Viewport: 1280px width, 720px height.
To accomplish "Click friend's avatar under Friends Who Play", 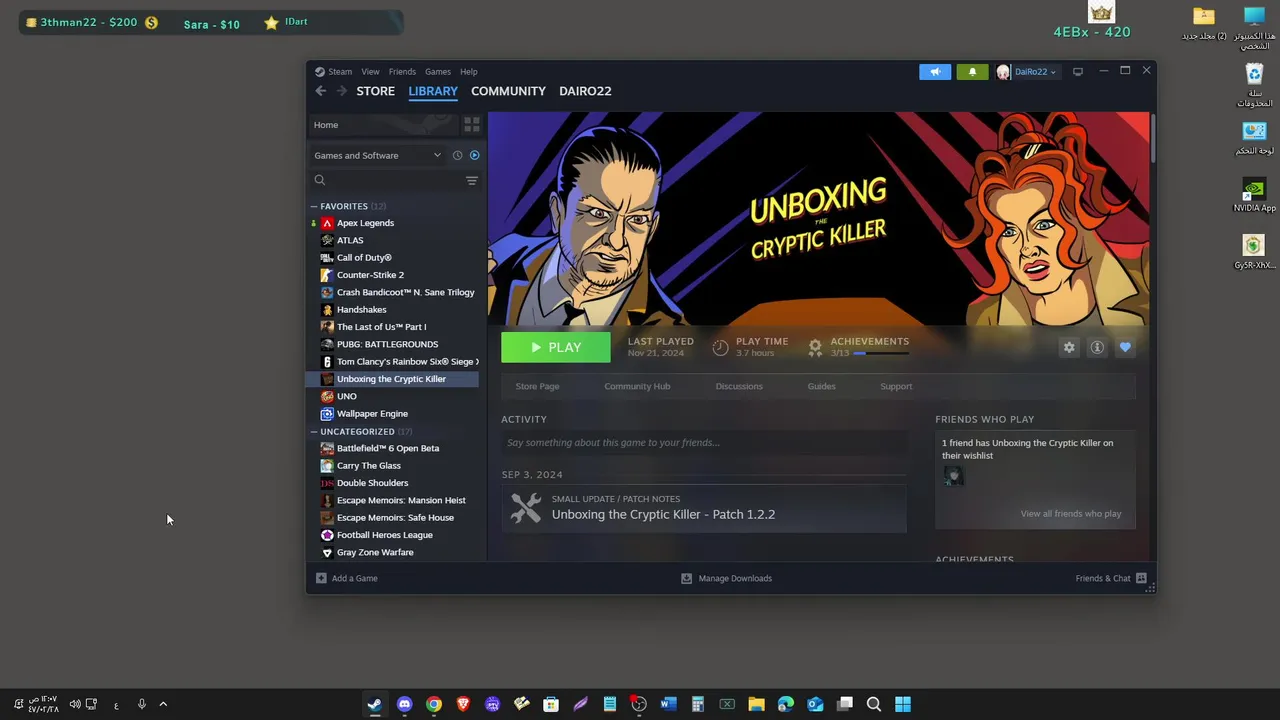I will (x=954, y=476).
